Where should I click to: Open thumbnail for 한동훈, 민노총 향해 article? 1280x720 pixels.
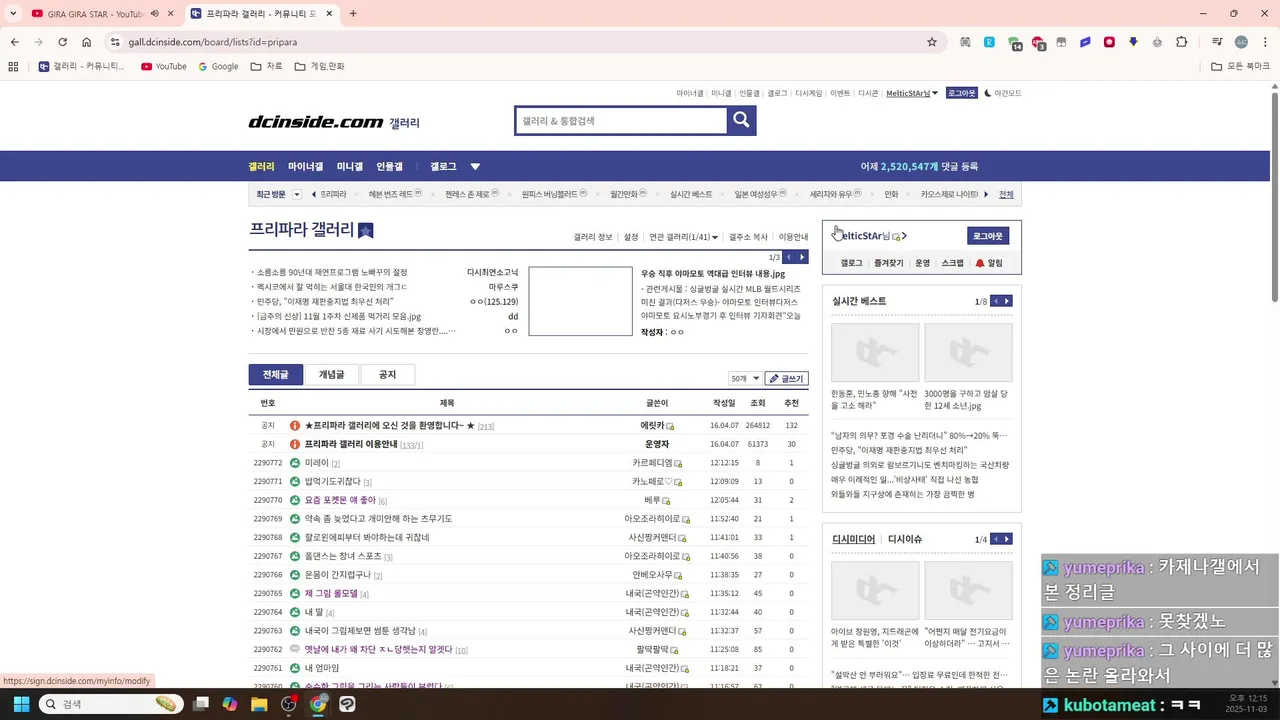click(x=875, y=352)
